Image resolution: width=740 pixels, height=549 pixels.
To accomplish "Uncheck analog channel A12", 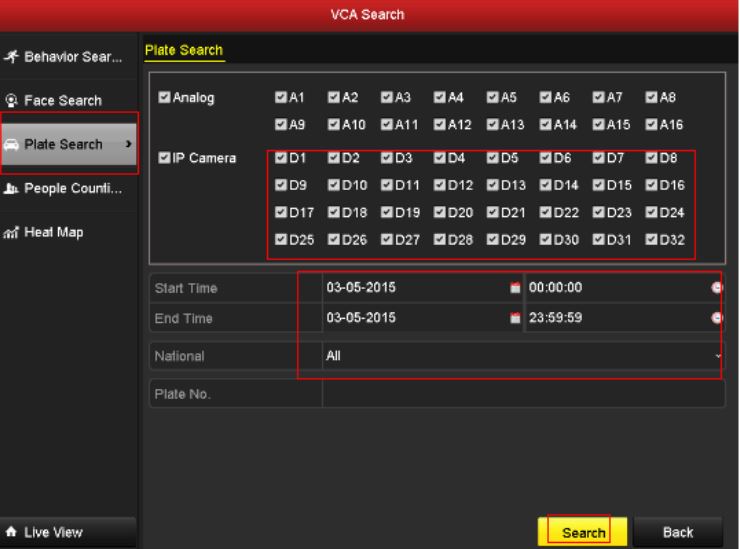I will [439, 124].
